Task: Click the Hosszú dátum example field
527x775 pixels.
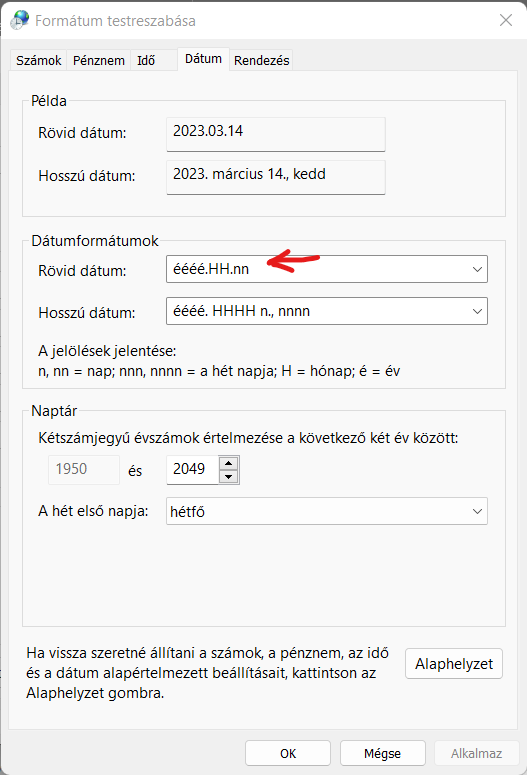Action: [x=276, y=177]
